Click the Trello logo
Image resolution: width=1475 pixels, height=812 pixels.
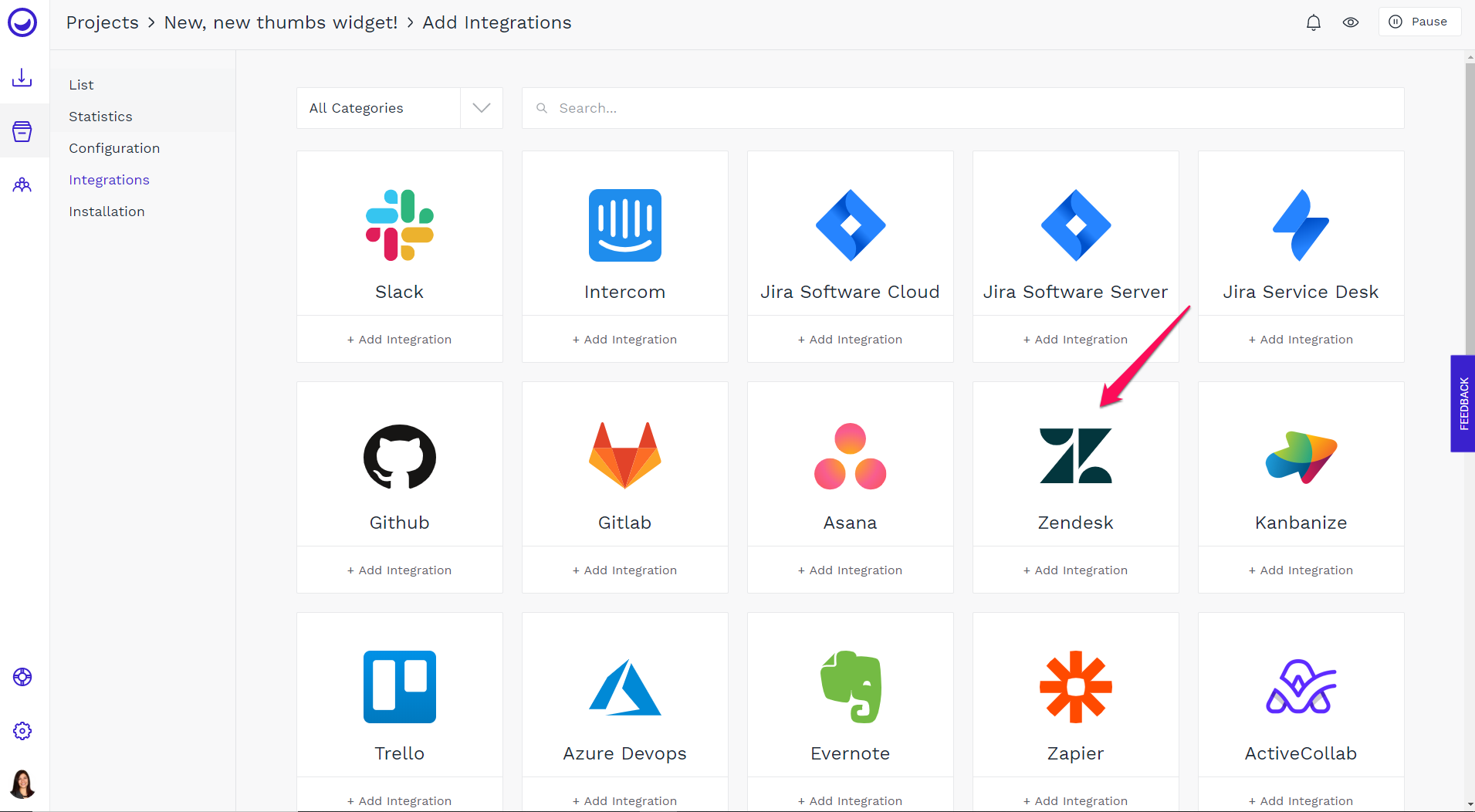[400, 687]
